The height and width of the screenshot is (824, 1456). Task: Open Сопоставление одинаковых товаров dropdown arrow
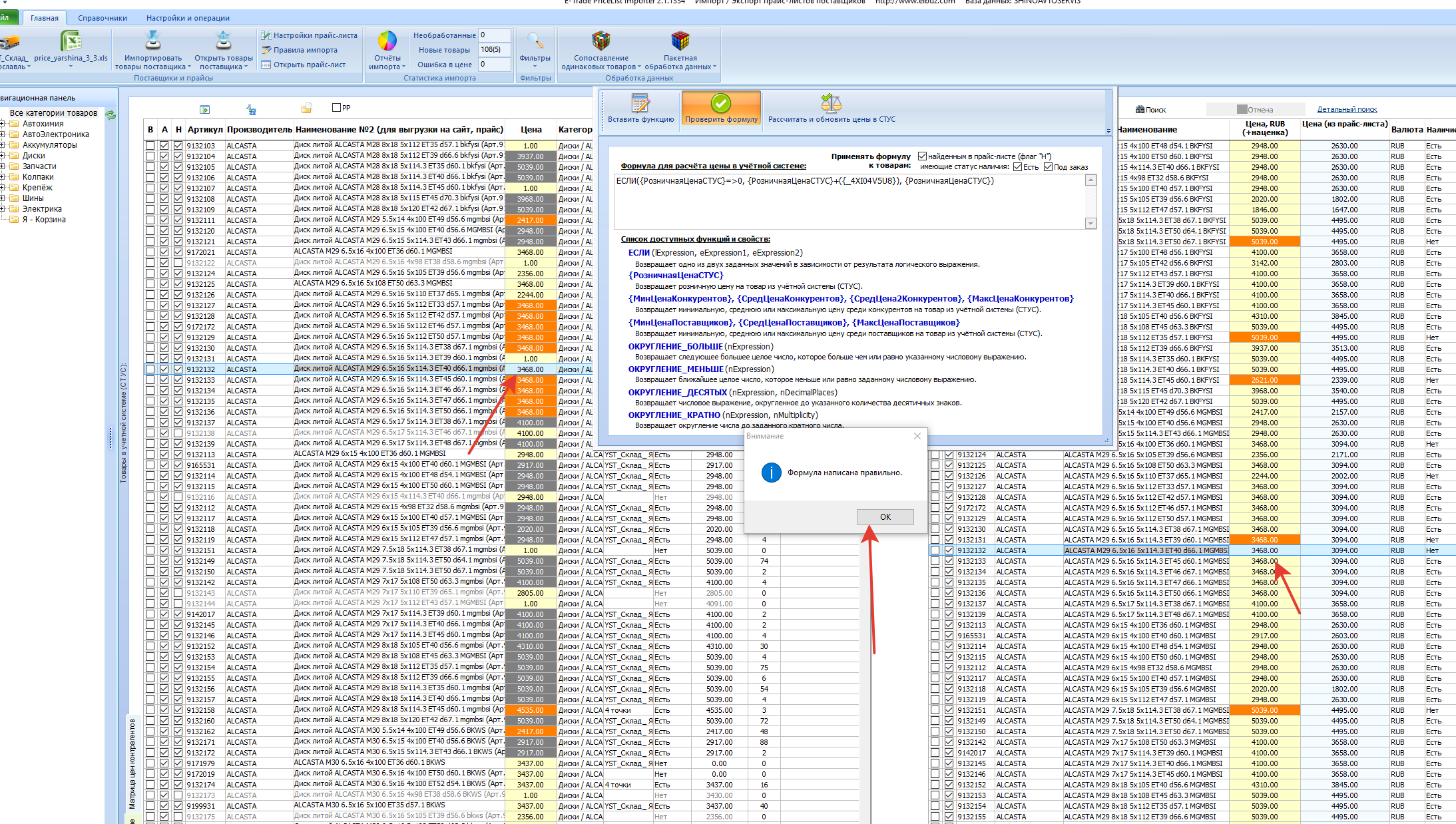(x=640, y=67)
